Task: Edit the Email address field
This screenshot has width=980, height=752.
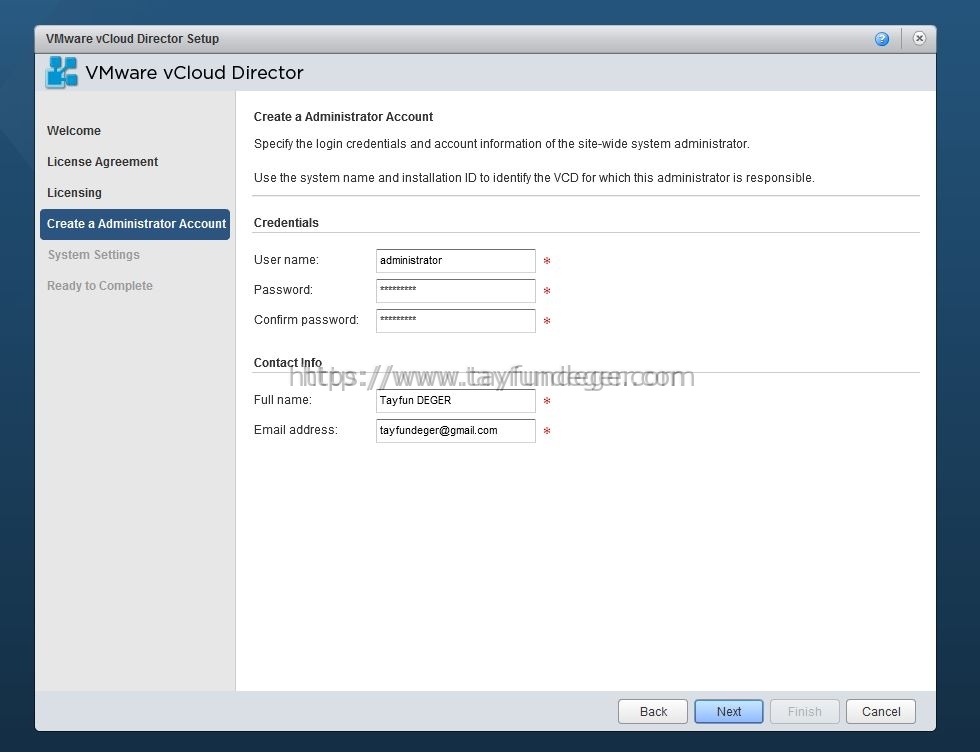Action: tap(456, 431)
